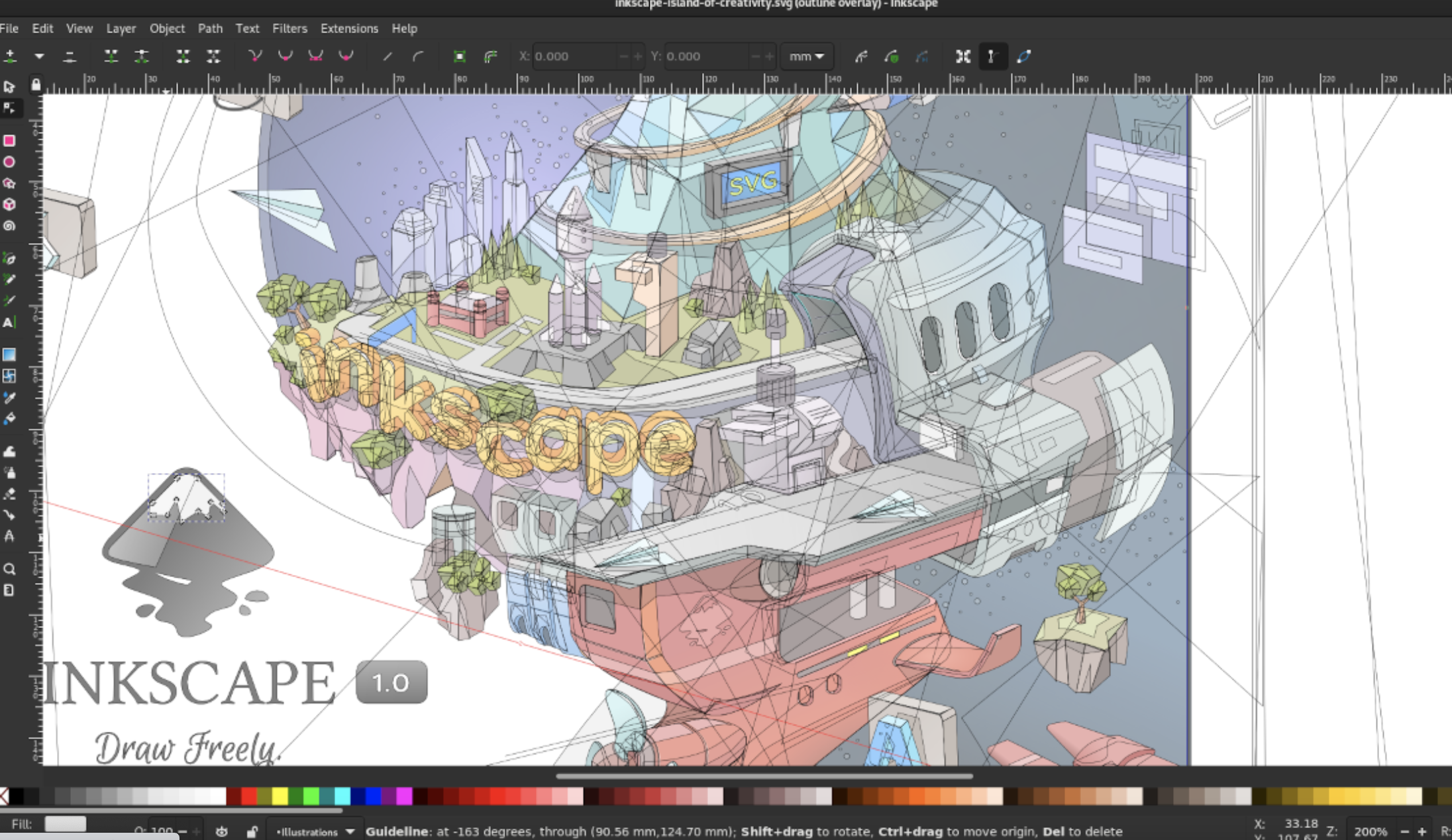The width and height of the screenshot is (1452, 840).
Task: Make selected segments straight lines
Action: click(x=388, y=56)
